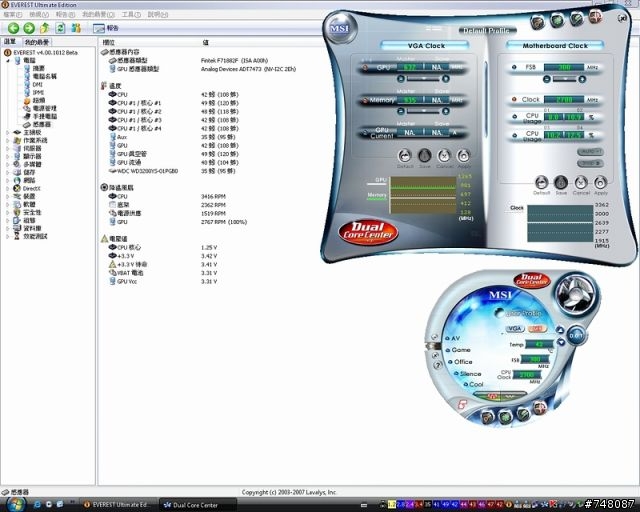Viewport: 640px width, 512px height.
Task: Click the spinning fan icon on round MSI widget
Action: [576, 295]
